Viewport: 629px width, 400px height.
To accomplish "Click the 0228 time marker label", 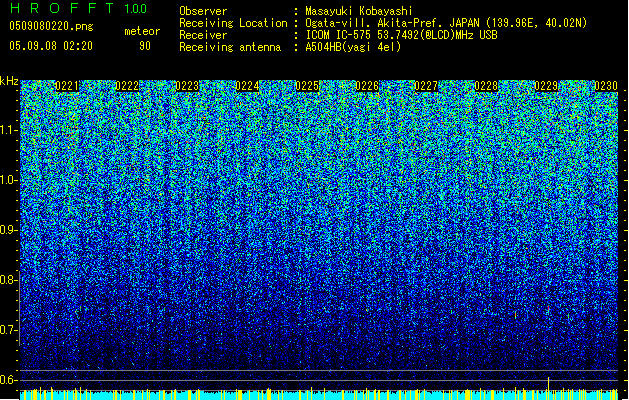I will point(486,86).
